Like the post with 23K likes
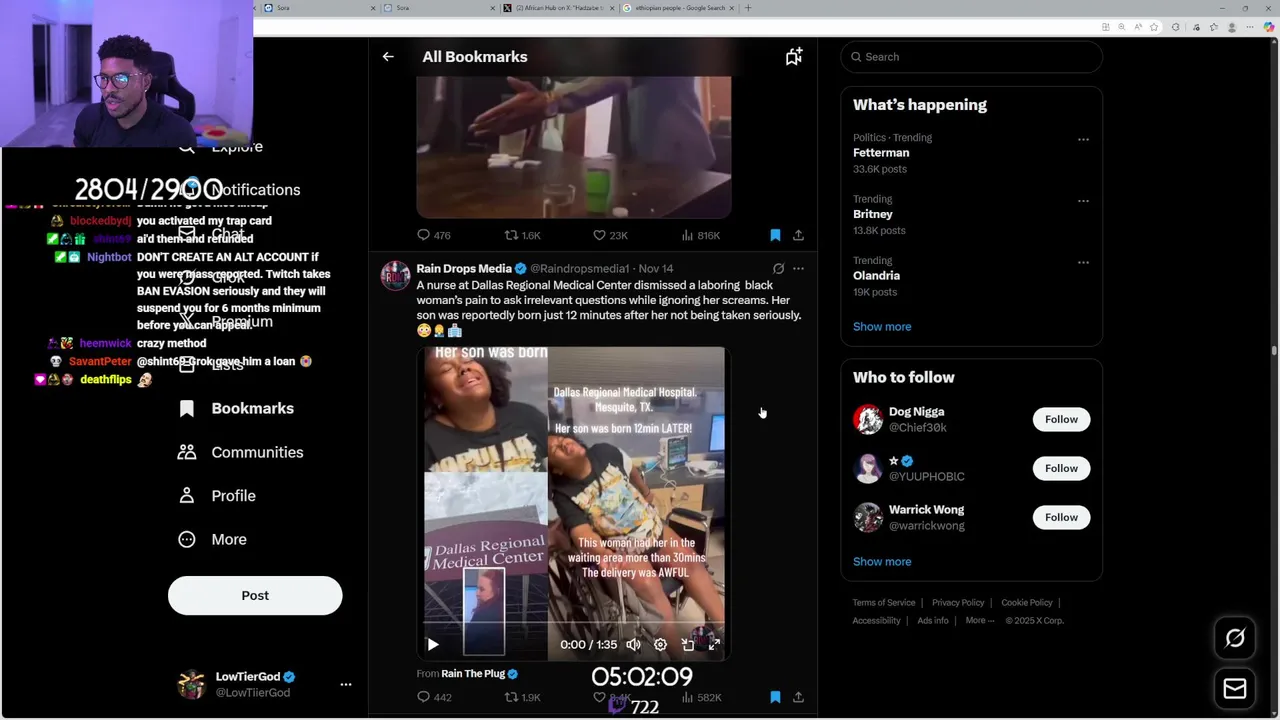This screenshot has height=720, width=1280. coord(610,235)
